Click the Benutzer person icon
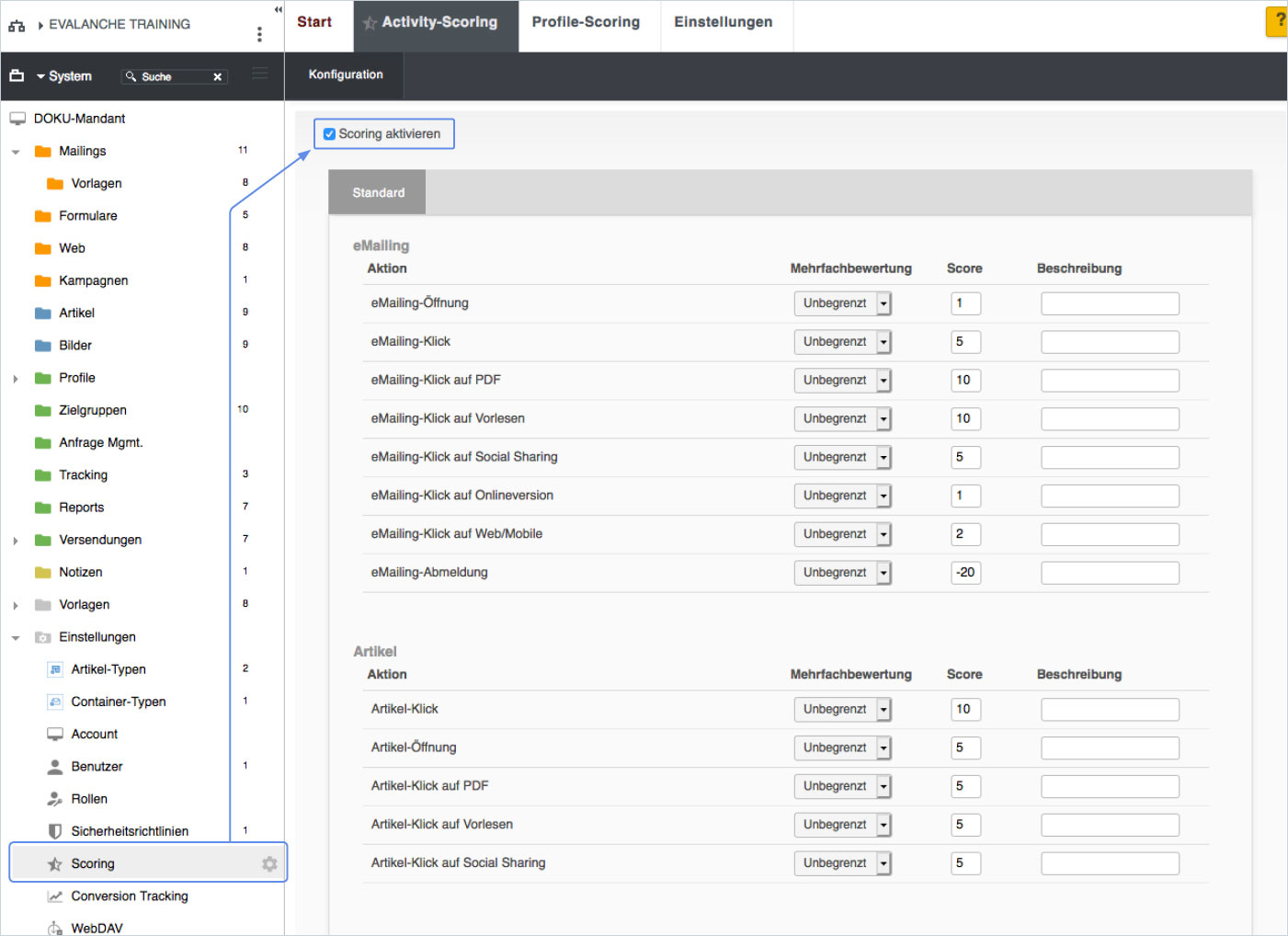The width and height of the screenshot is (1288, 936). tap(55, 767)
